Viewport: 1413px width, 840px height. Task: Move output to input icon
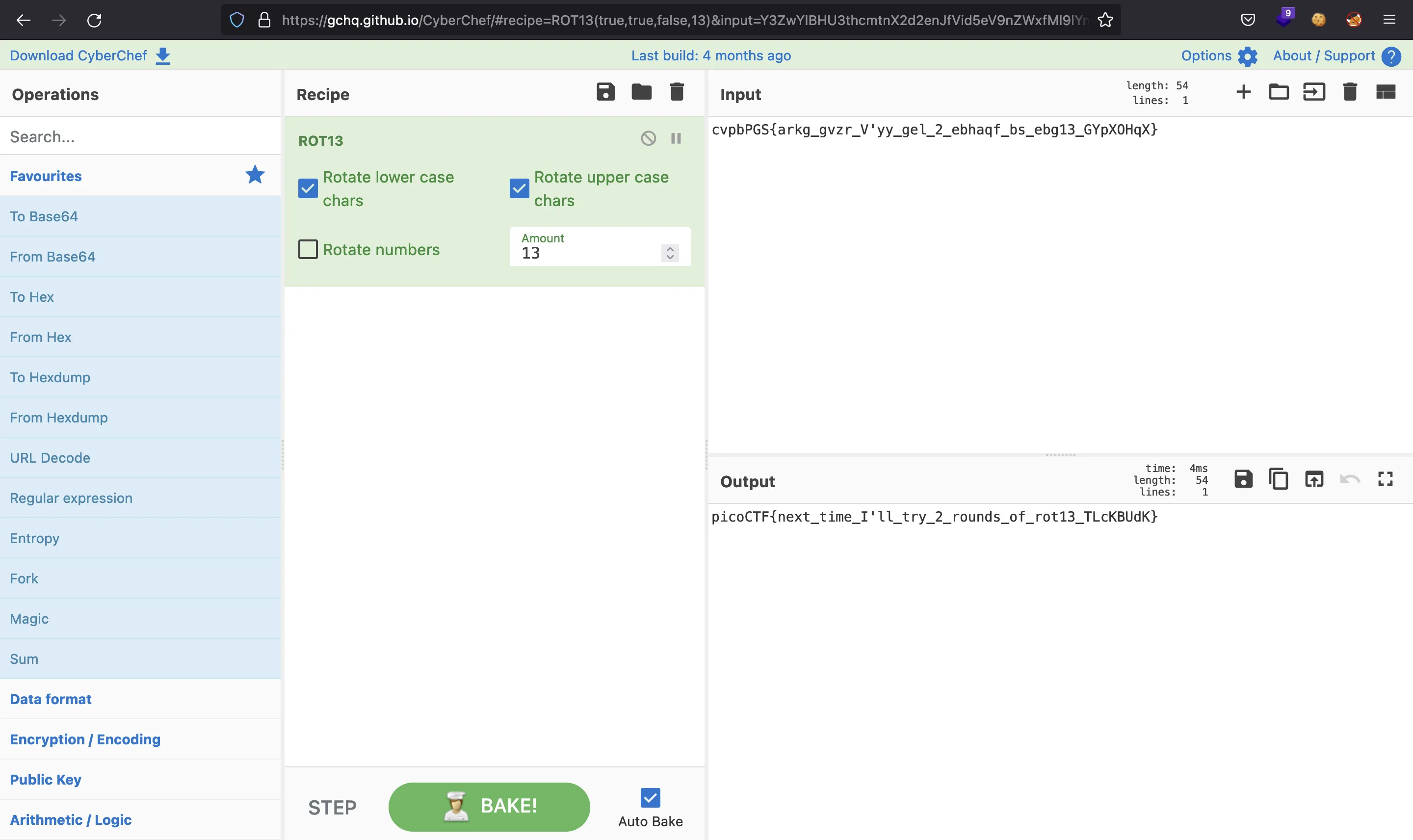1314,479
